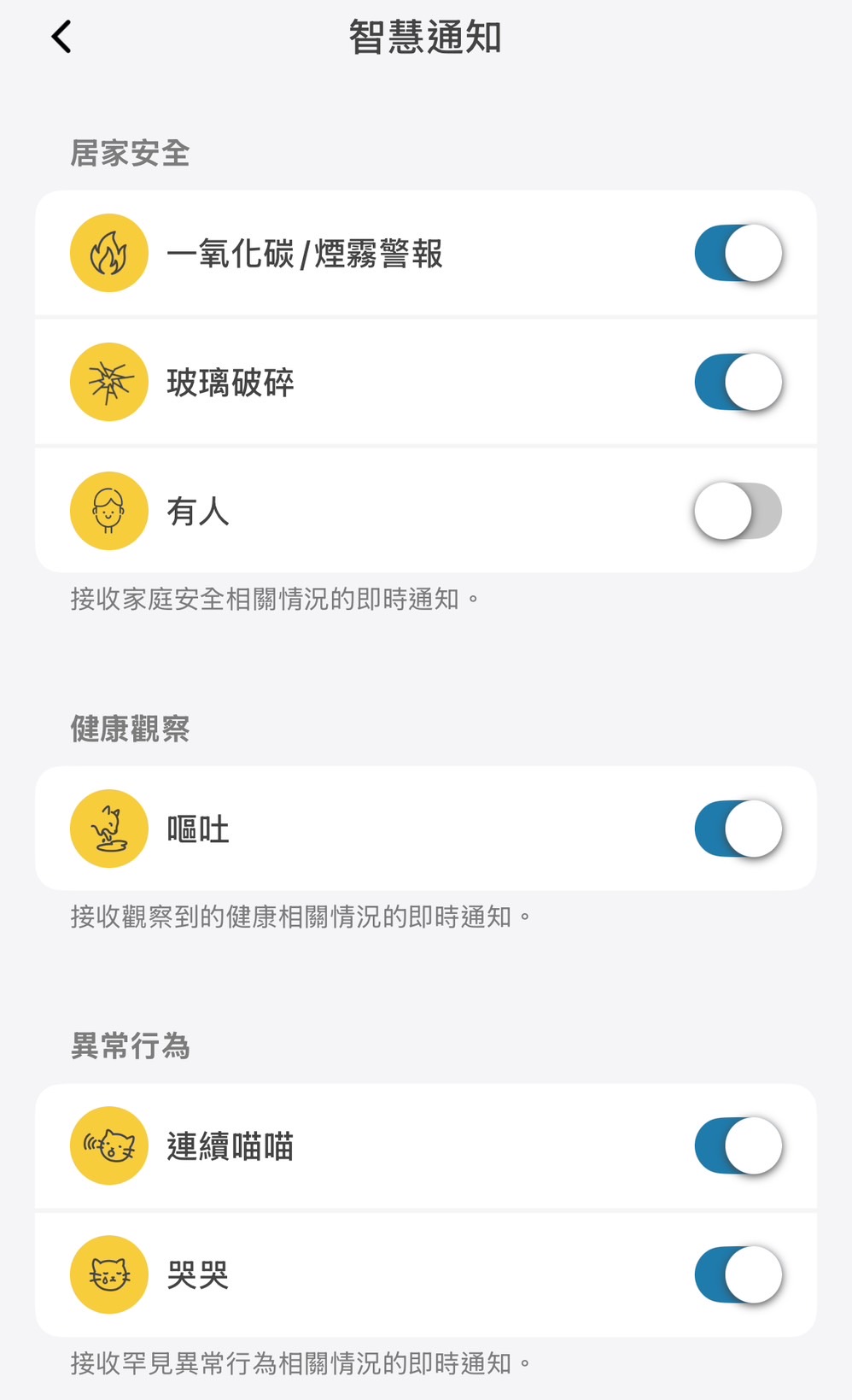Viewport: 852px width, 1400px height.
Task: Tap the 智慧通知 page title
Action: click(425, 38)
